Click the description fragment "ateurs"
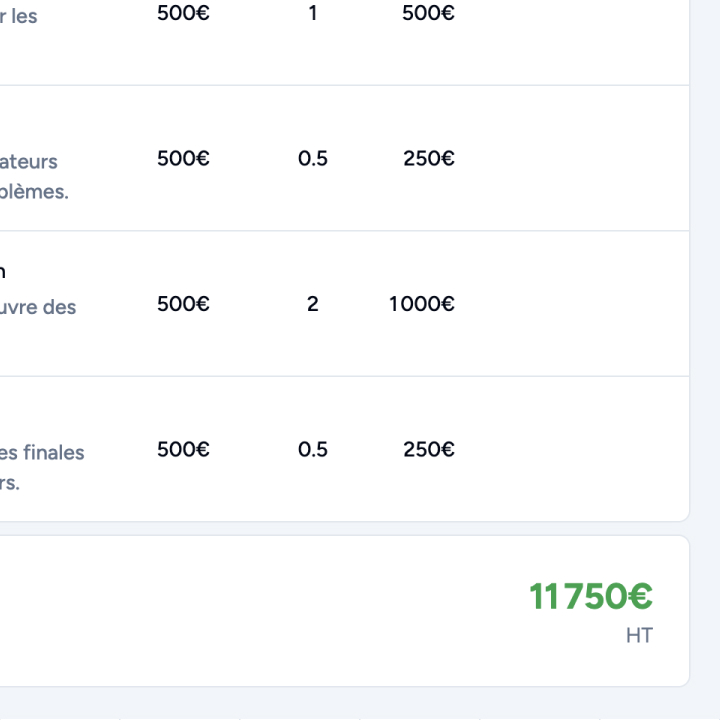The image size is (720, 720). (29, 162)
